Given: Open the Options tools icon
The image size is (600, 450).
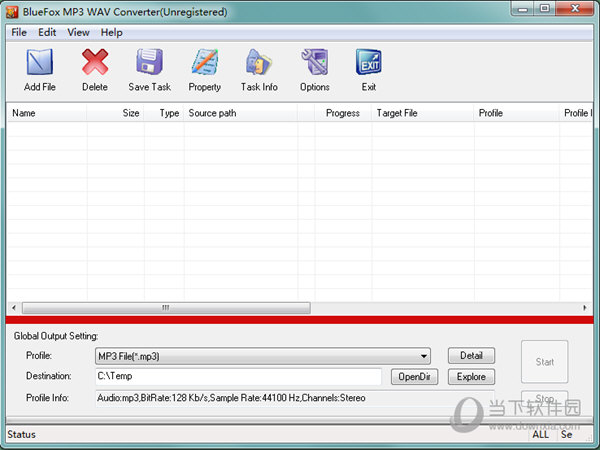Looking at the screenshot, I should point(315,62).
